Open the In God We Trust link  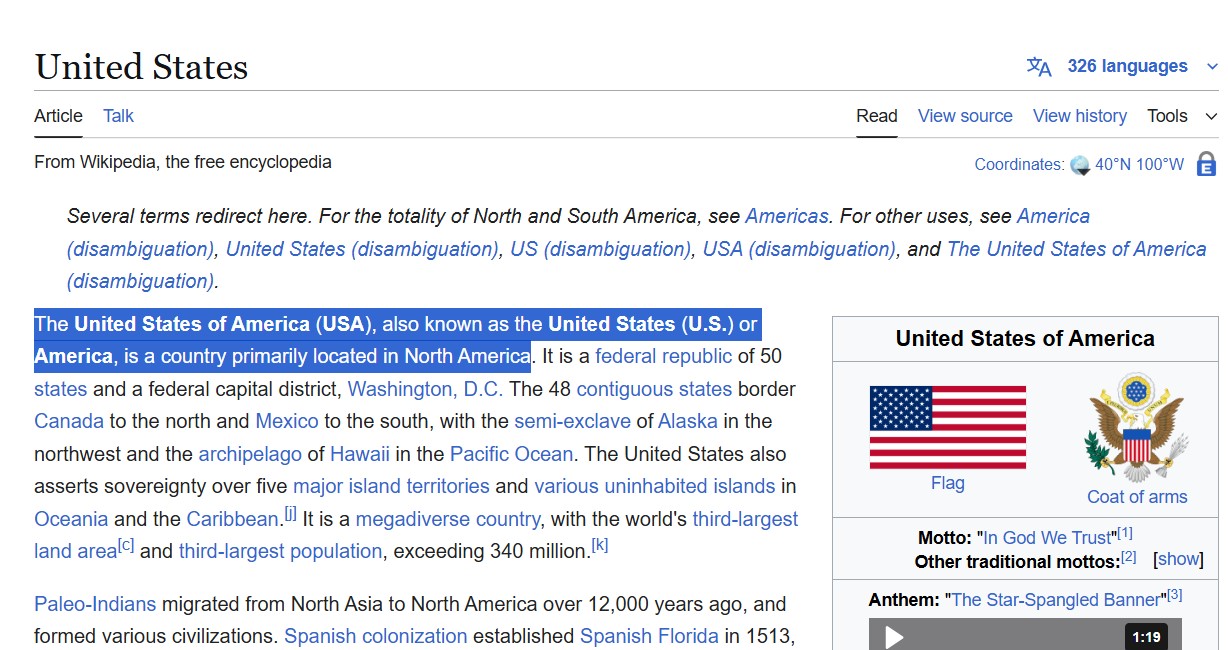pyautogui.click(x=1047, y=538)
